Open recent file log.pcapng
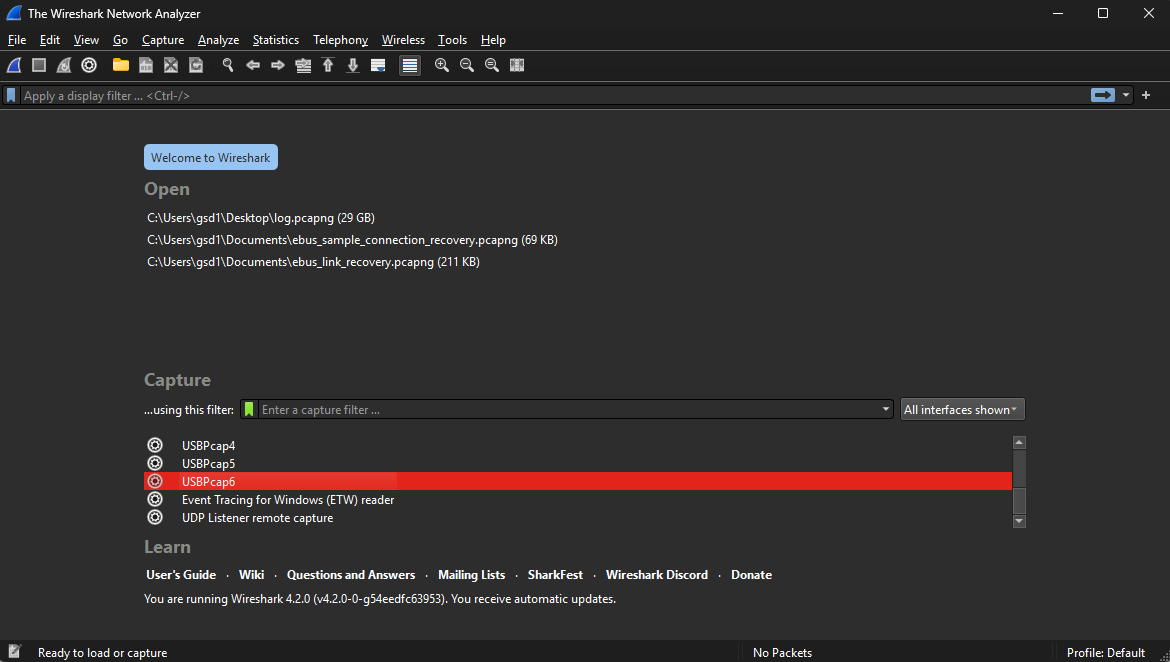Screen dimensions: 1170x662 point(261,218)
